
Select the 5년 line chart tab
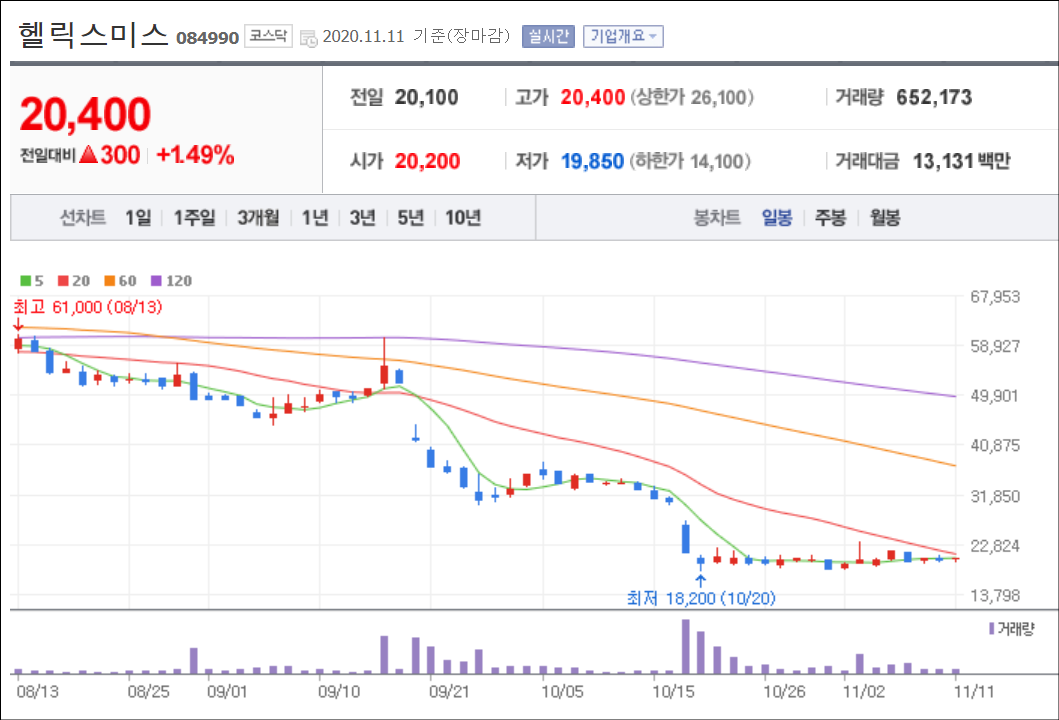(411, 217)
